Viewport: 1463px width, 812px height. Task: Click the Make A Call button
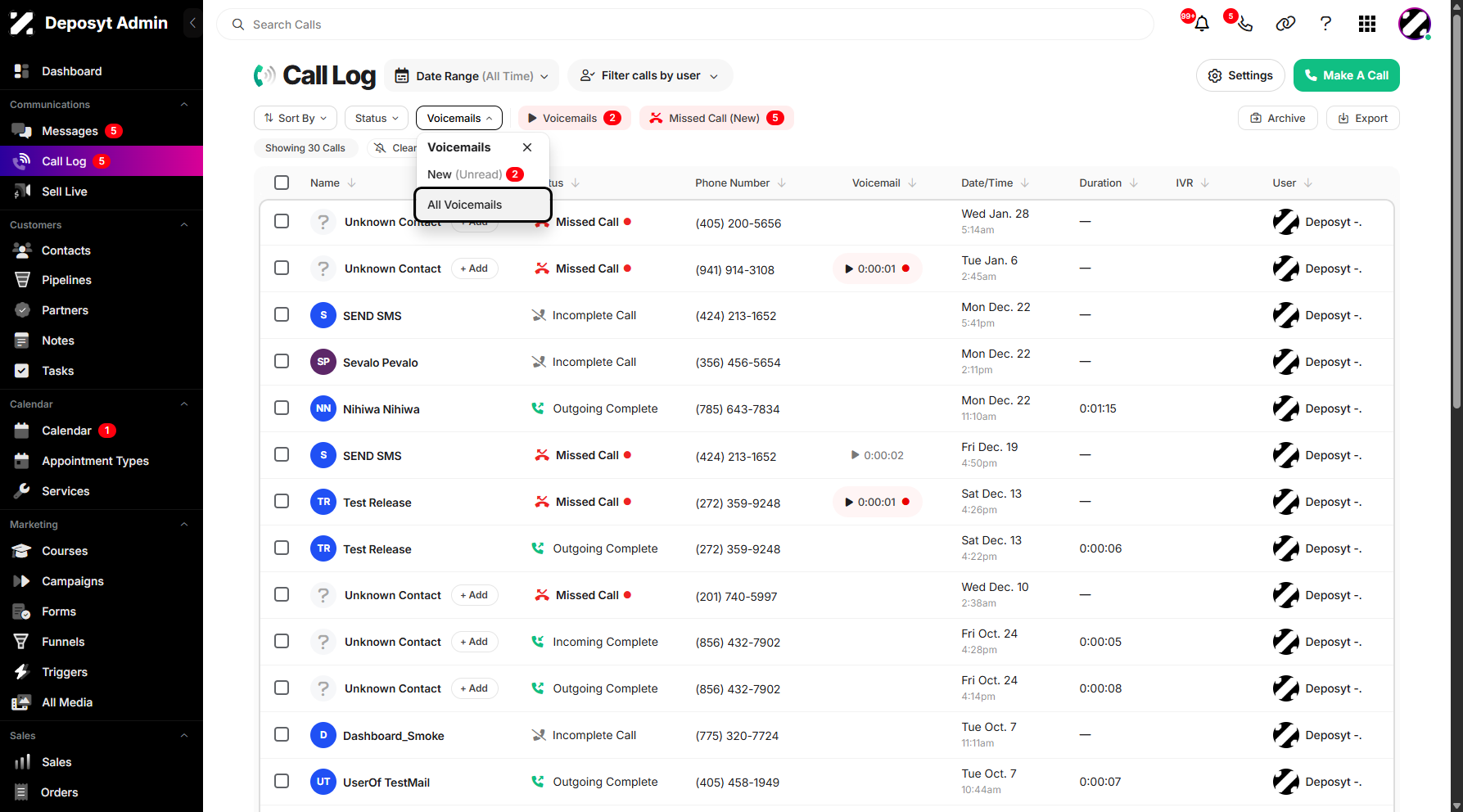point(1347,75)
